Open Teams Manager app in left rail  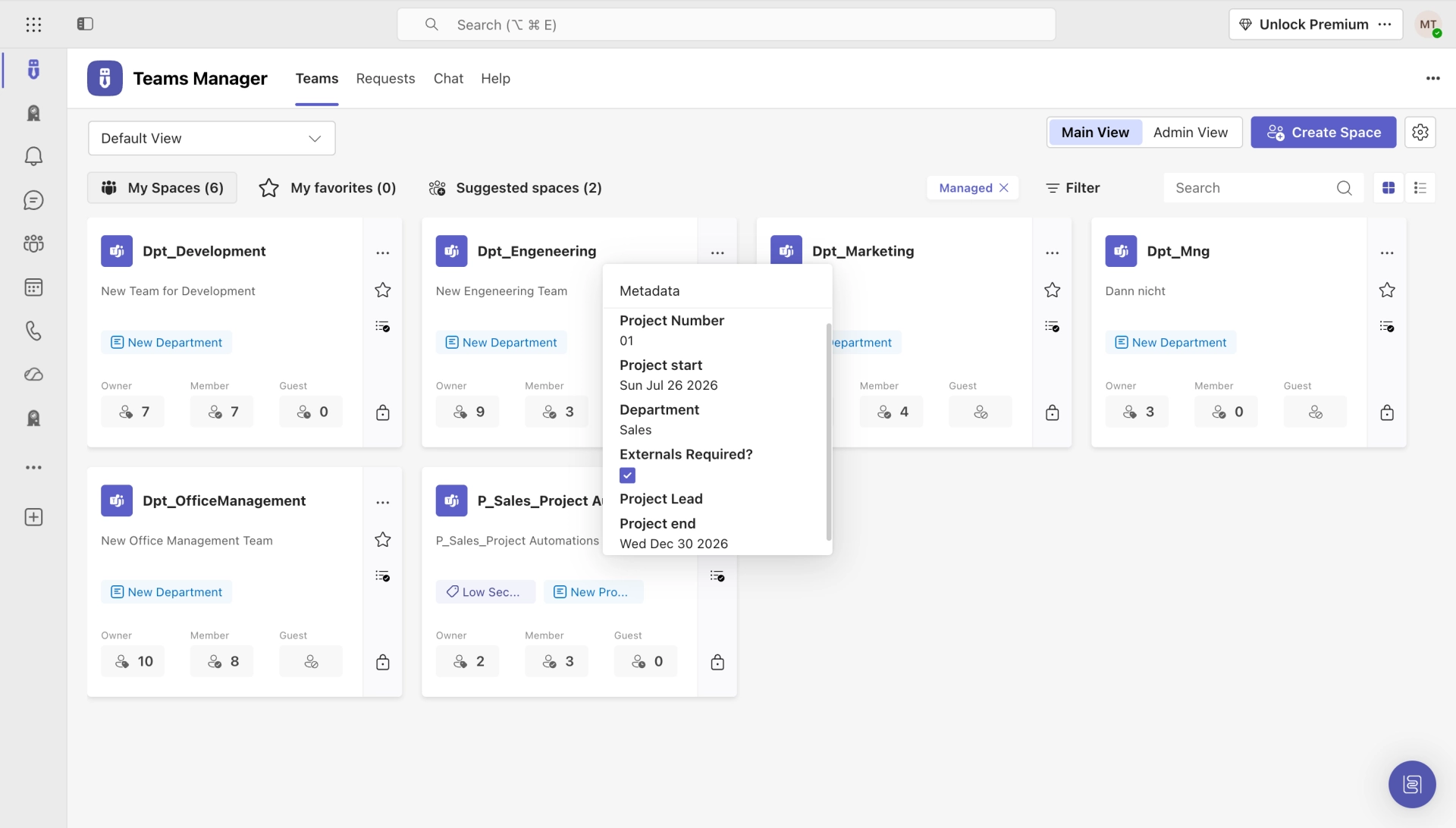tap(33, 70)
